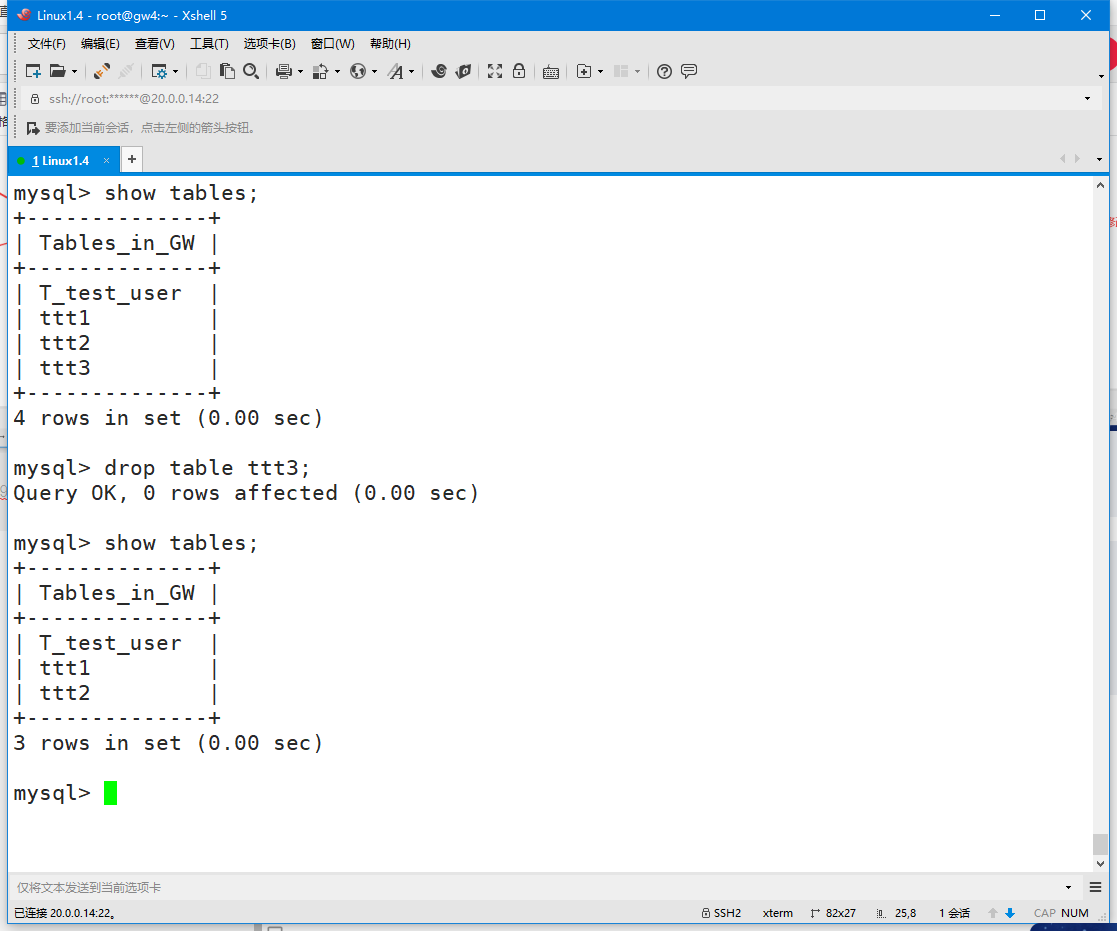Click the add current session arrow icon
This screenshot has height=931, width=1117.
click(x=33, y=128)
